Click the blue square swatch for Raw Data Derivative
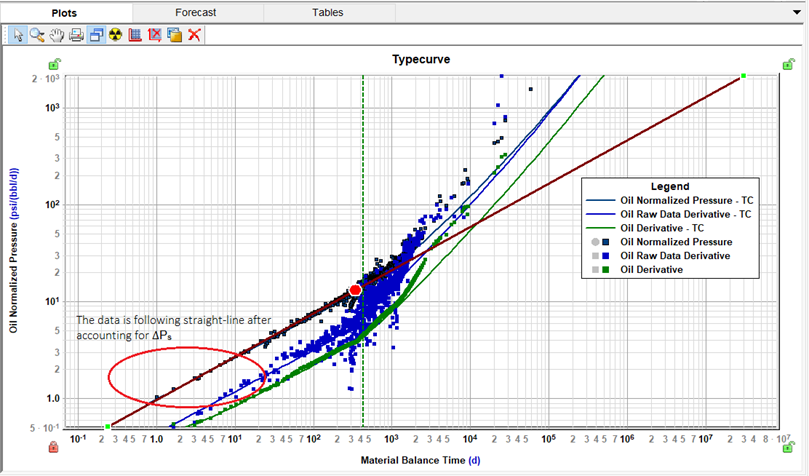 click(x=606, y=256)
